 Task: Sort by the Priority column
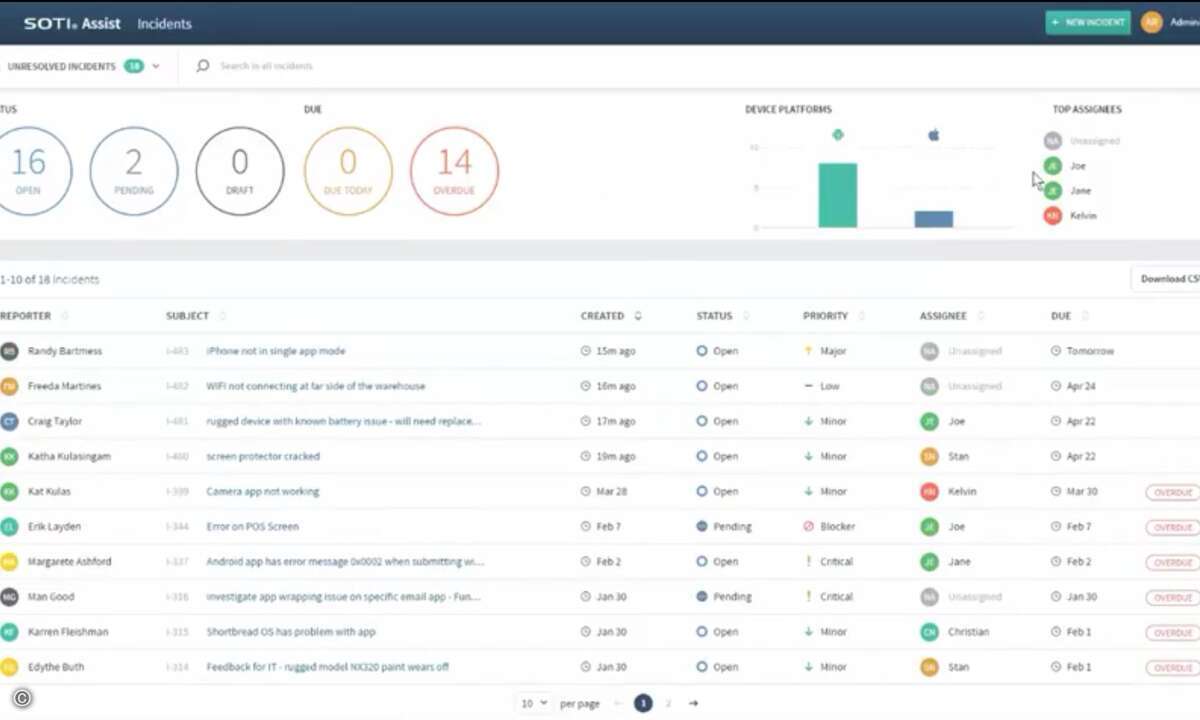(833, 316)
